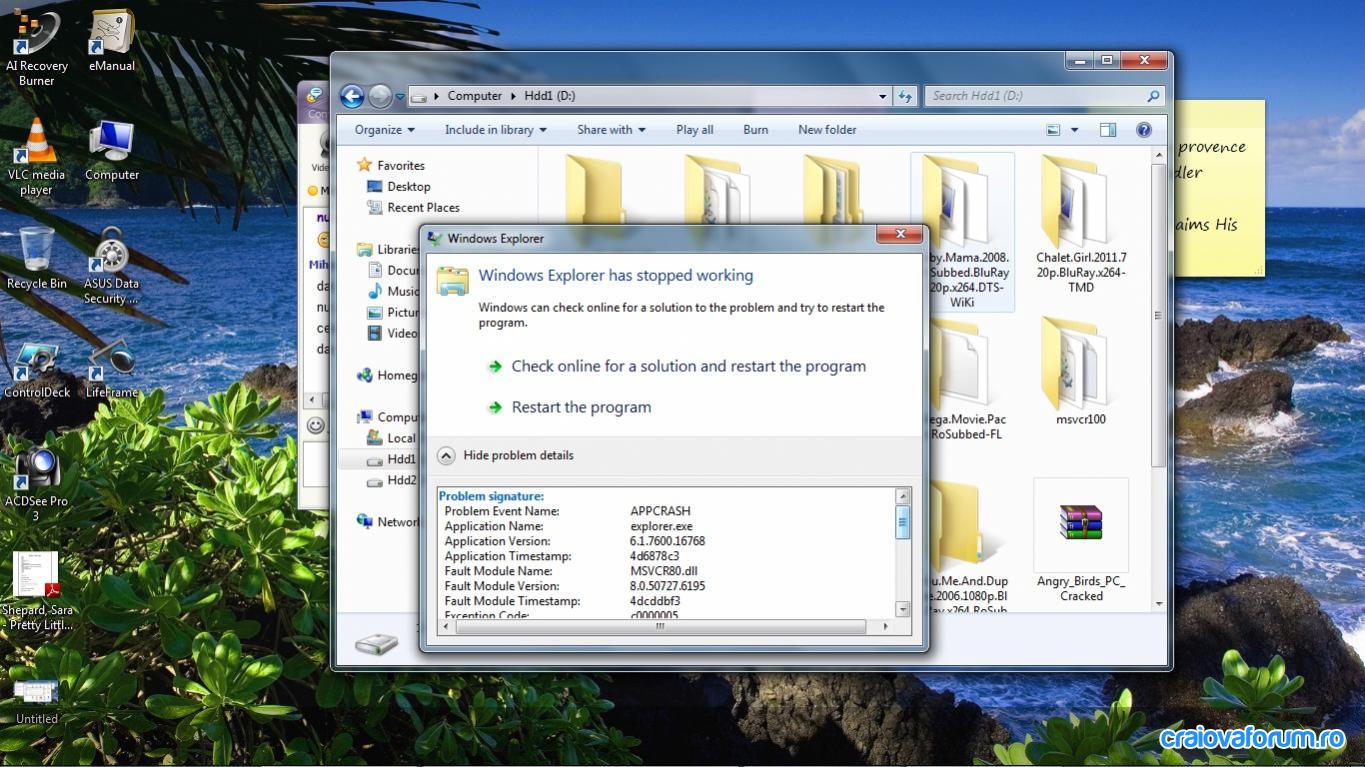Refresh the Hdd1 (D:) folder view
1365x767 pixels.
[905, 96]
